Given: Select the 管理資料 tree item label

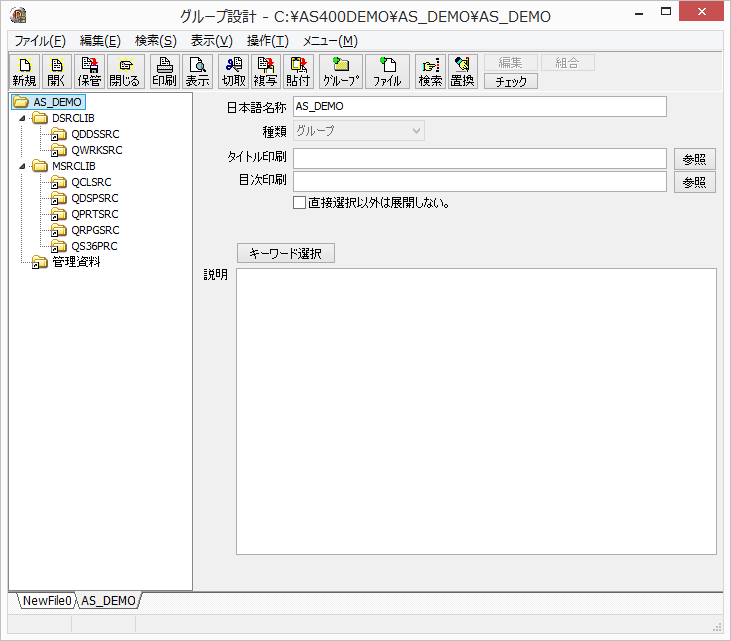Looking at the screenshot, I should (76, 262).
